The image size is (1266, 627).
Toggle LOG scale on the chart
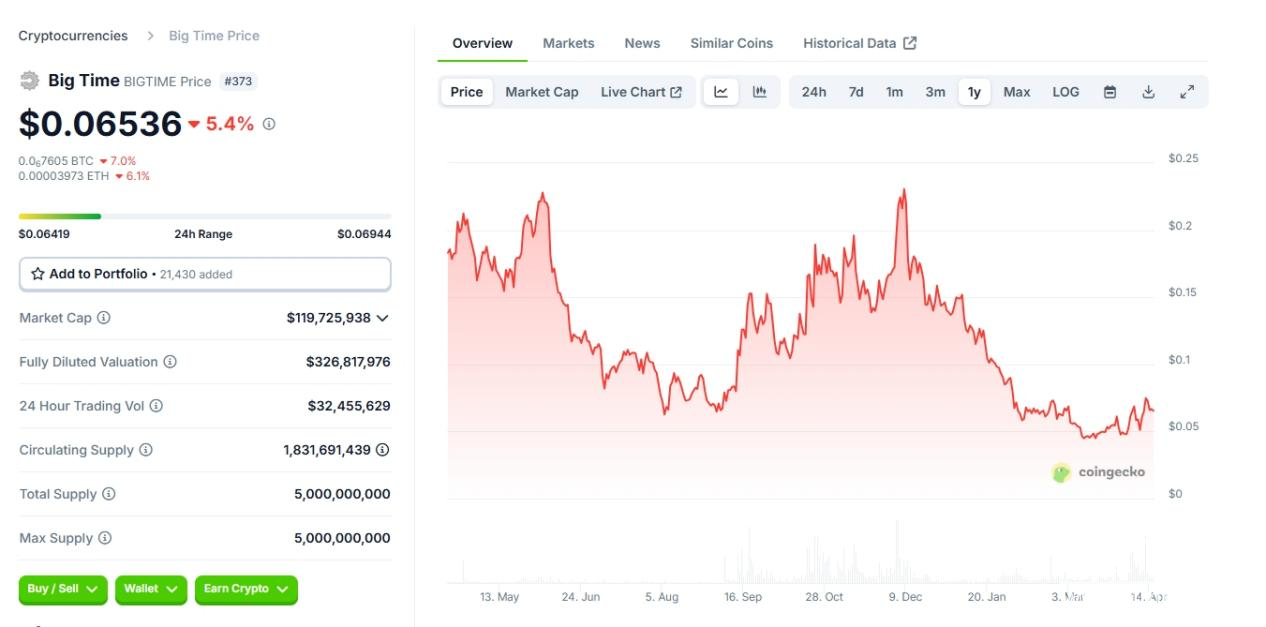coord(1065,92)
